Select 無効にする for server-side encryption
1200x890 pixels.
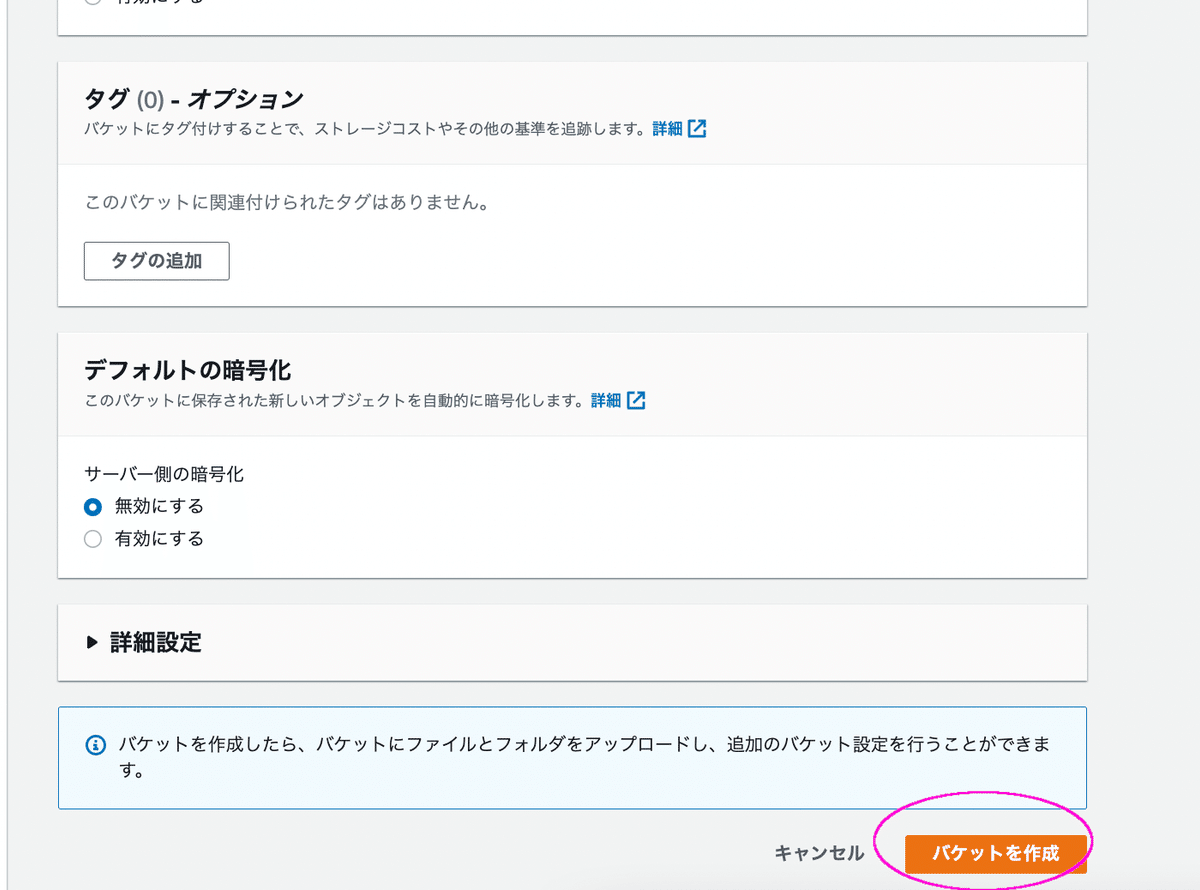point(93,507)
